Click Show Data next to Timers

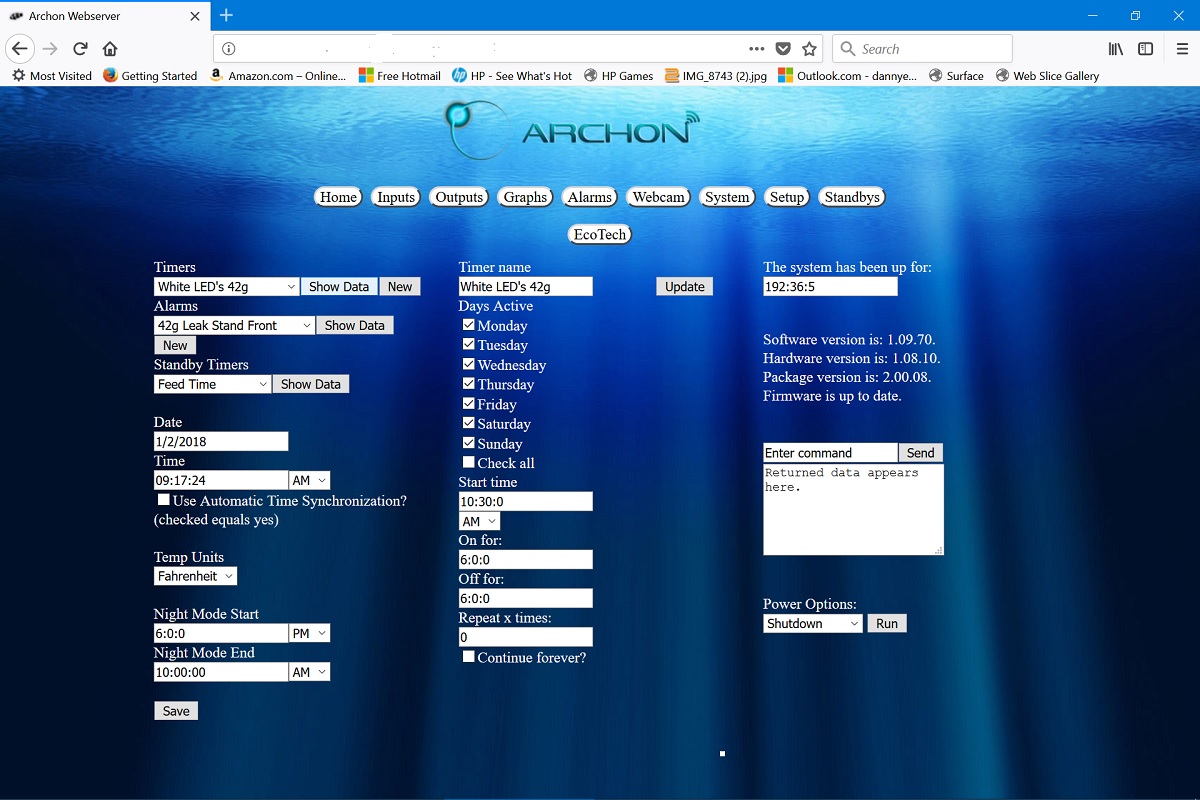point(339,286)
